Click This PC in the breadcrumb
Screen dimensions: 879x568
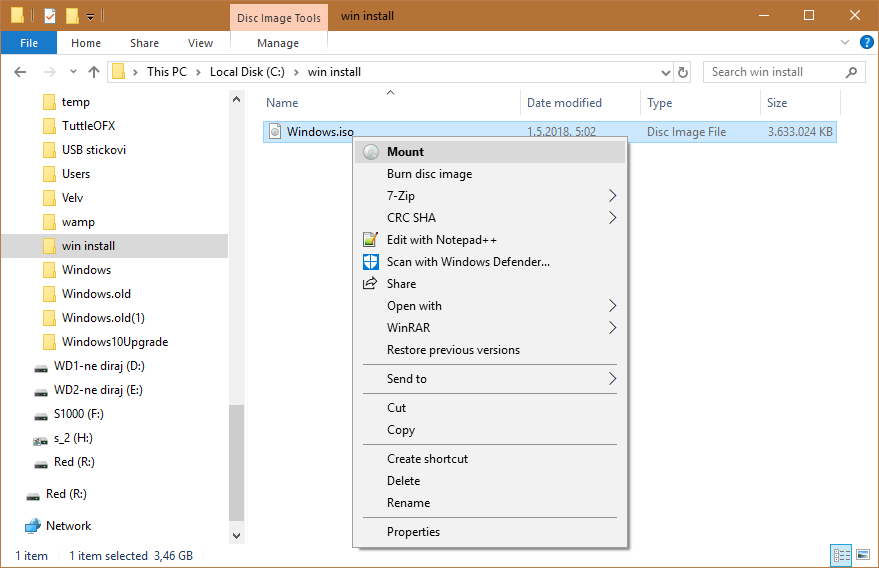(166, 72)
